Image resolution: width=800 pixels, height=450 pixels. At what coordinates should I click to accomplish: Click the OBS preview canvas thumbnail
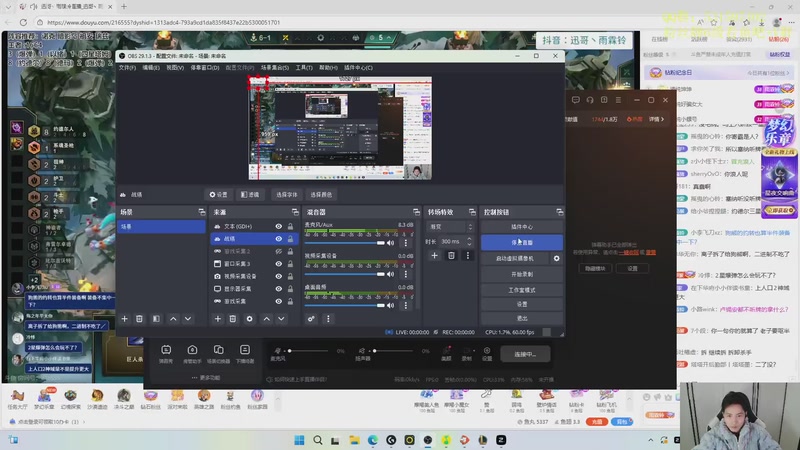pos(340,128)
